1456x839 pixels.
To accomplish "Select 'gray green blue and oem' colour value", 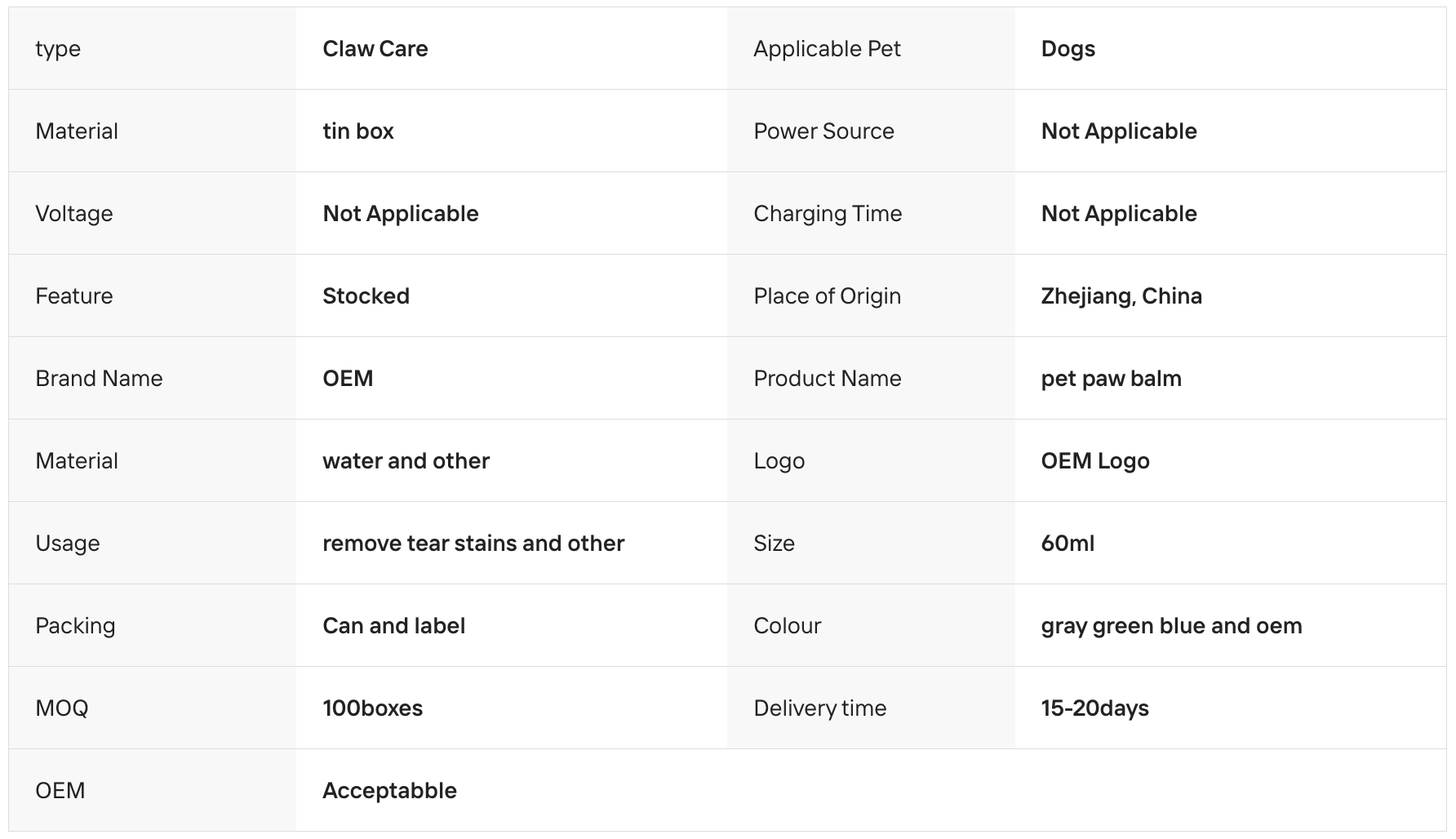I will click(1171, 626).
